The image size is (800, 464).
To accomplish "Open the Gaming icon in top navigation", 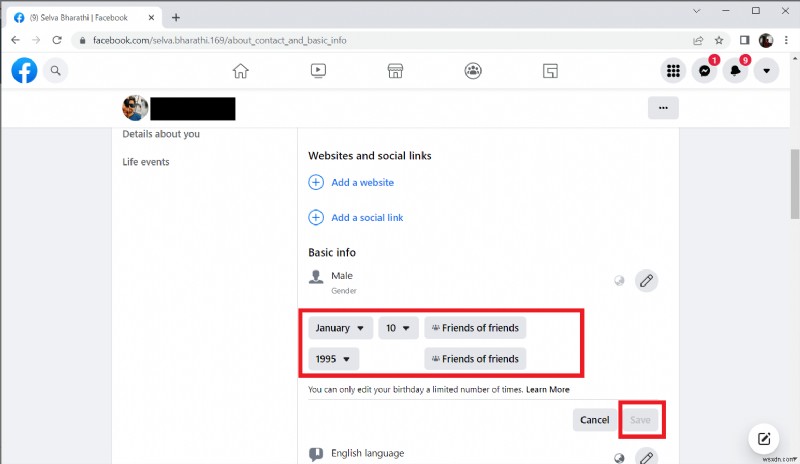I will coord(550,70).
